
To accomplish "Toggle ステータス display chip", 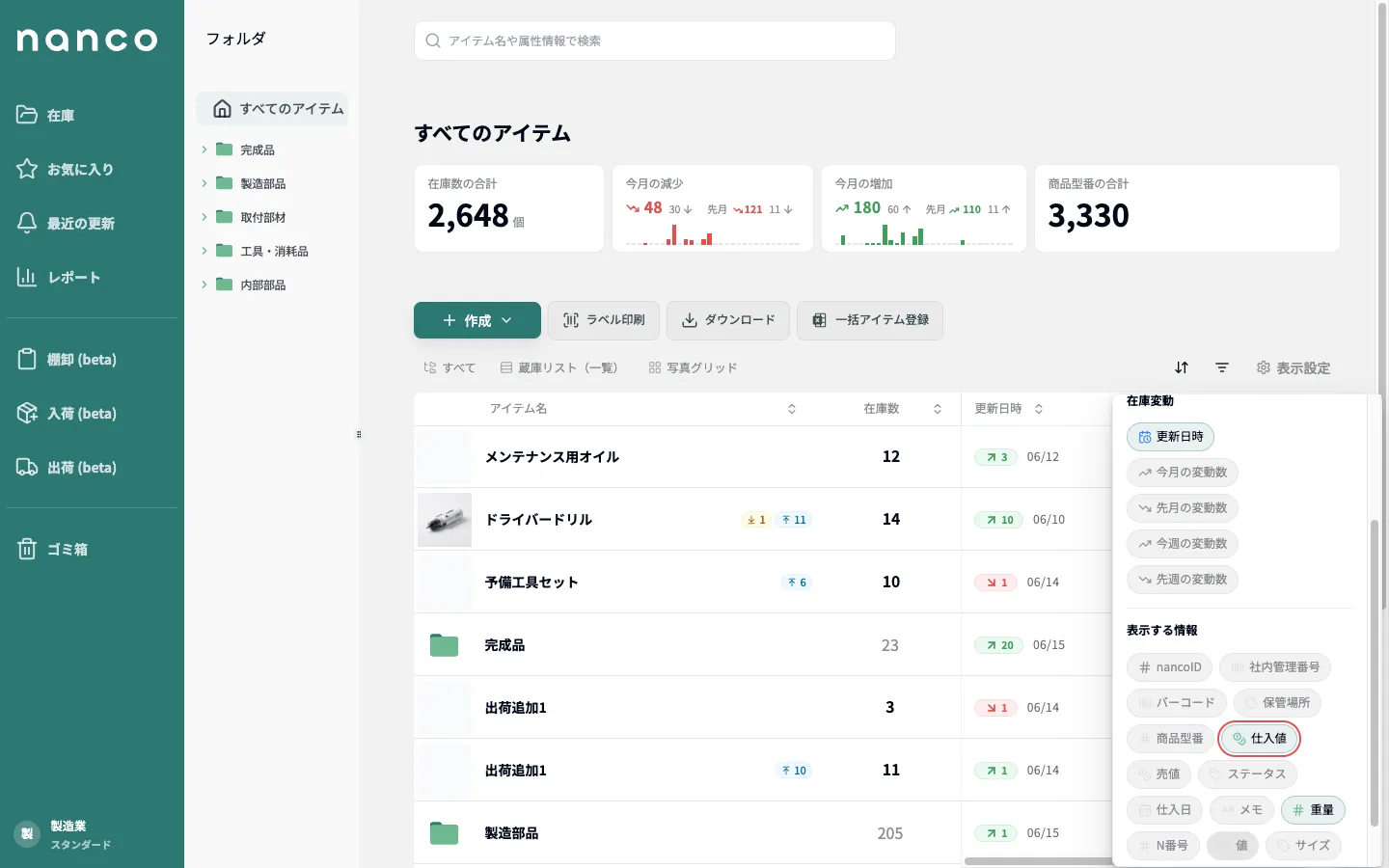I will 1247,774.
